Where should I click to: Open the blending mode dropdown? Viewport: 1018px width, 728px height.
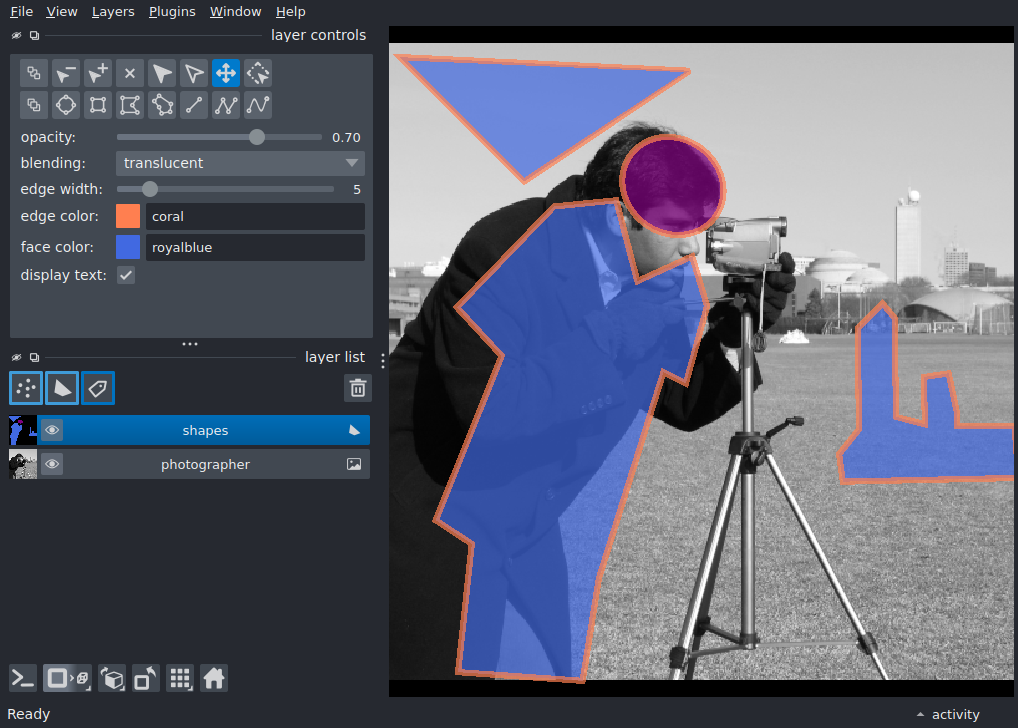[x=240, y=163]
